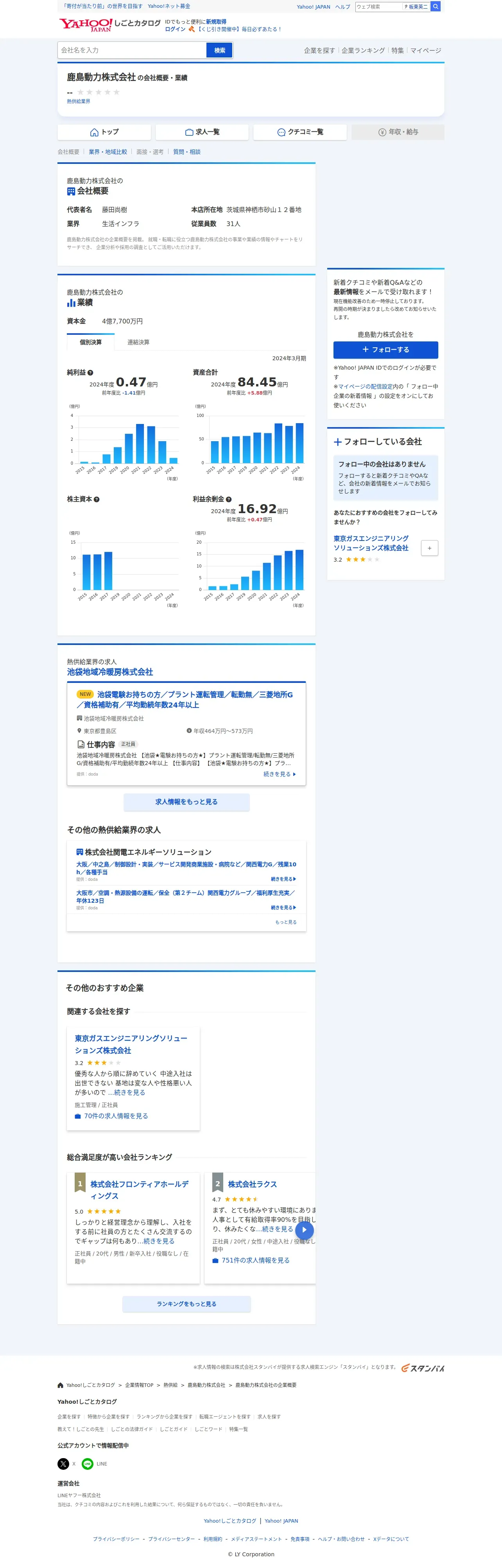Screen dimensions: 502x1568
Task: Open 東京ガスエンジニアリングソリューションズ in the related companies card
Action: tap(131, 1045)
